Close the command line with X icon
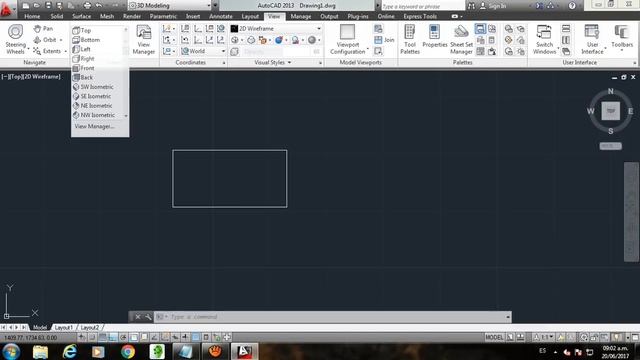Viewport: 640px width, 360px height. 138,317
